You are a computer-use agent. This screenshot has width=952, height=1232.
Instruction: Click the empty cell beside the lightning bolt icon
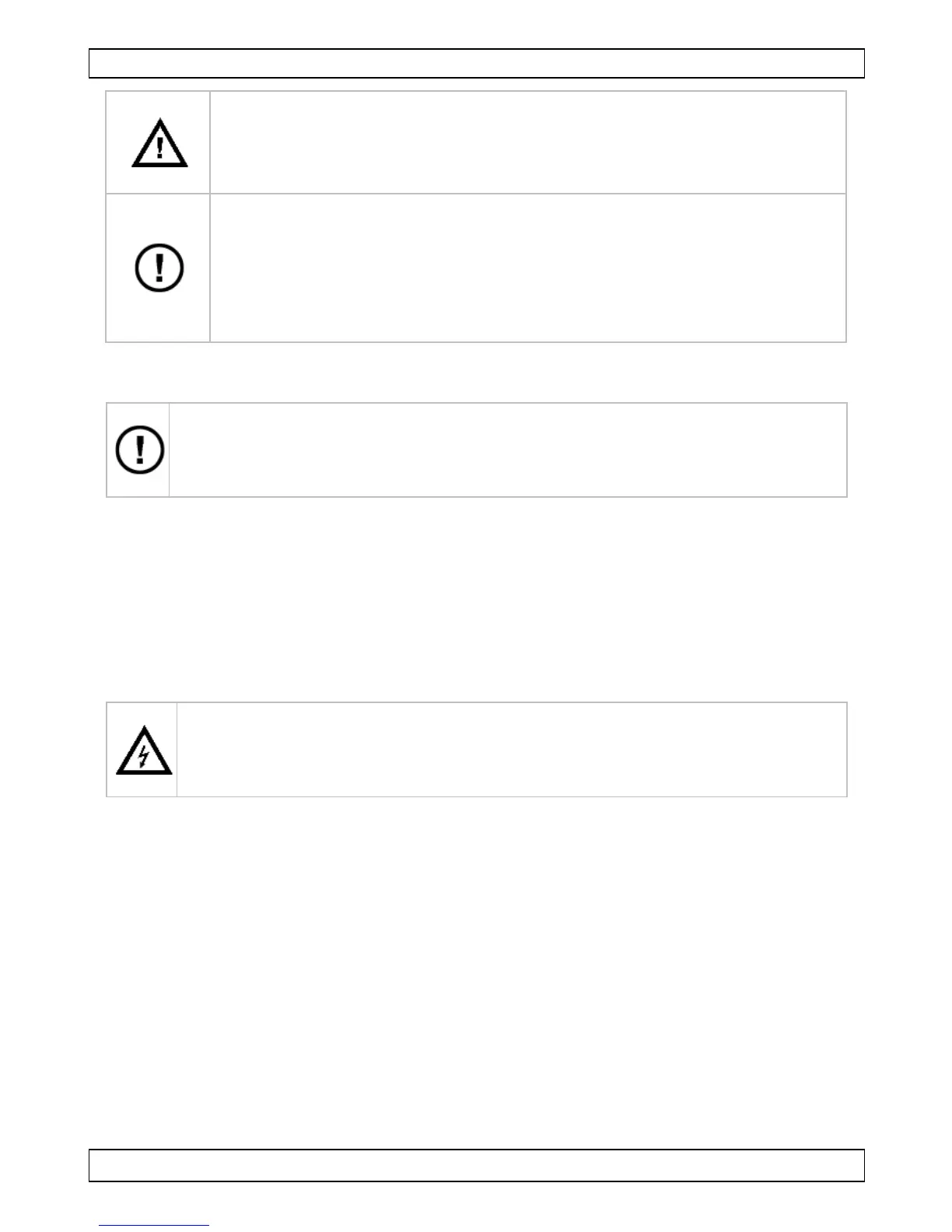[511, 750]
